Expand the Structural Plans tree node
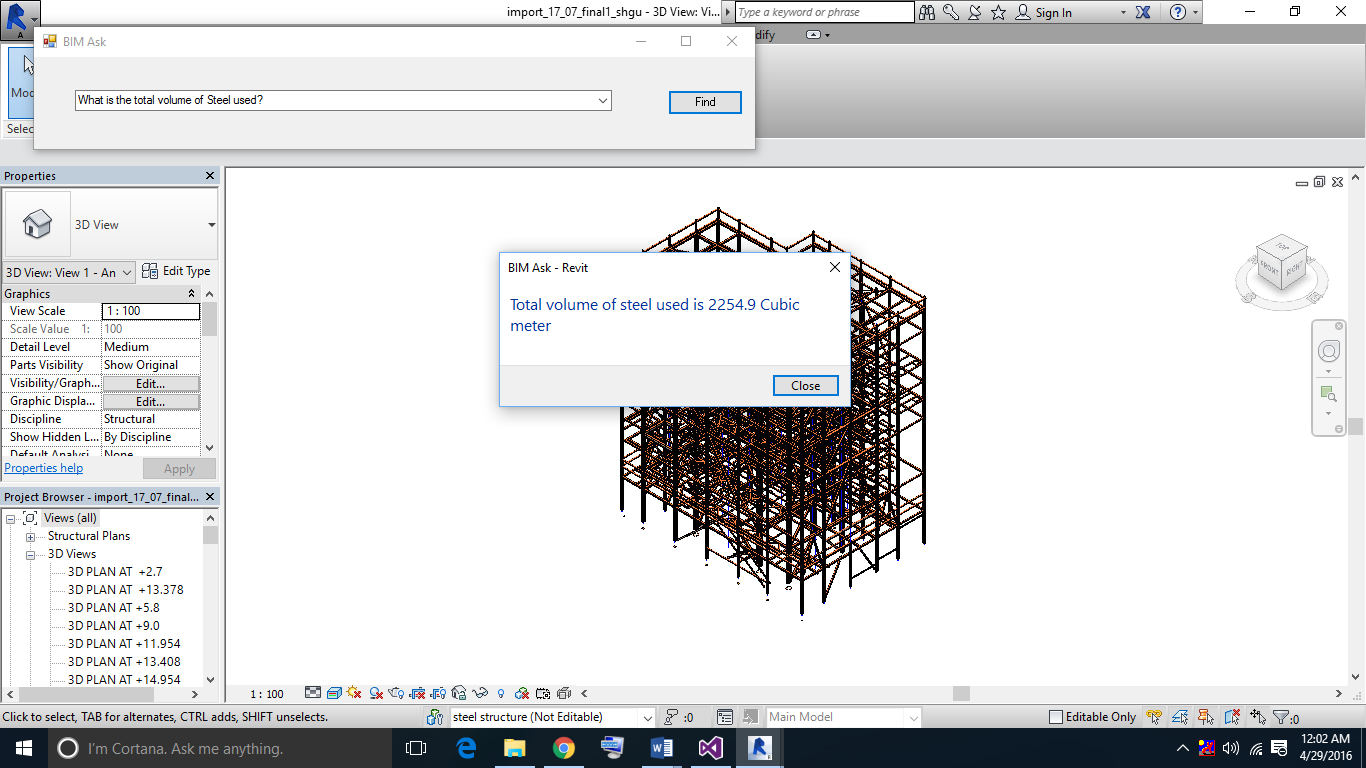This screenshot has height=768, width=1366. (x=30, y=537)
